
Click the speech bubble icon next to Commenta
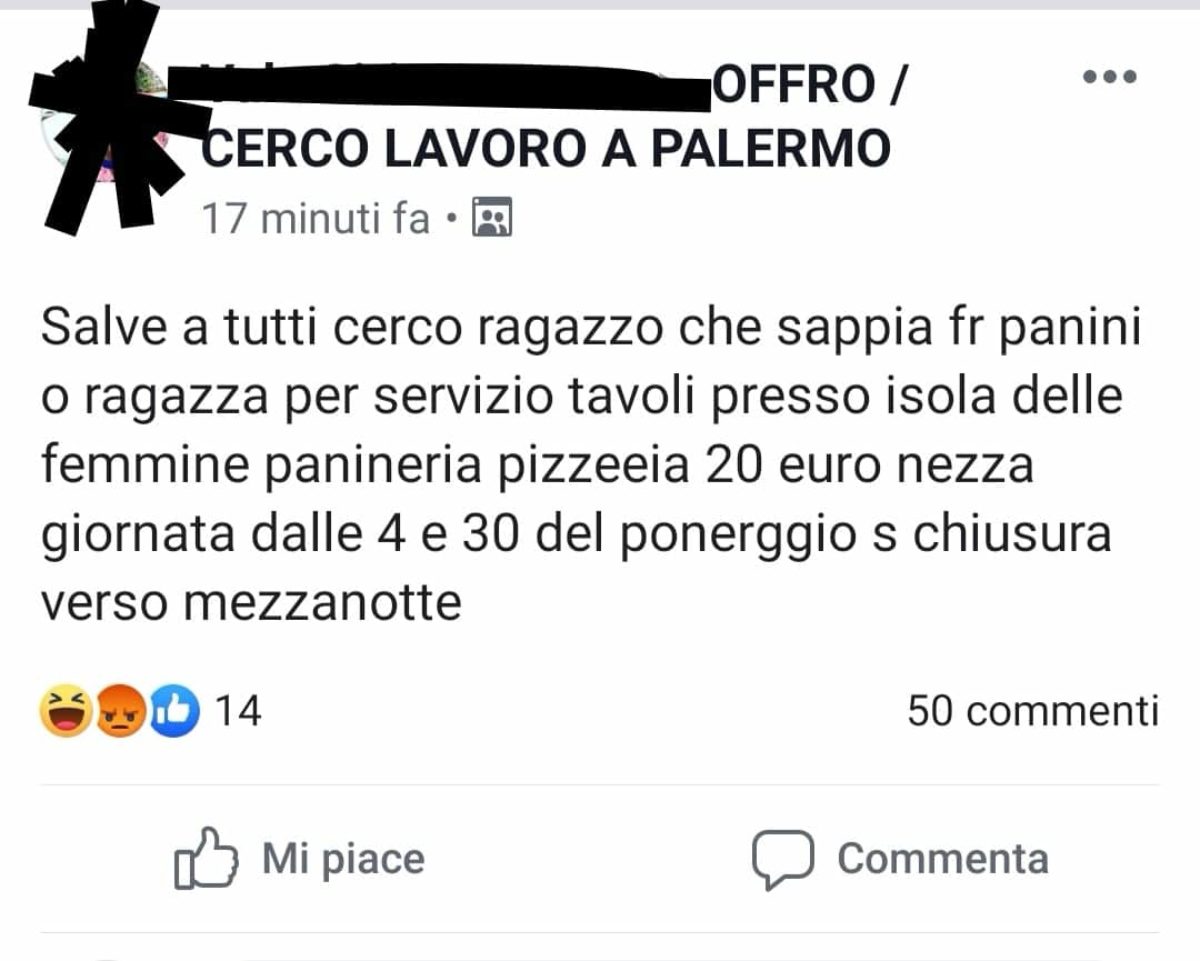coord(782,859)
